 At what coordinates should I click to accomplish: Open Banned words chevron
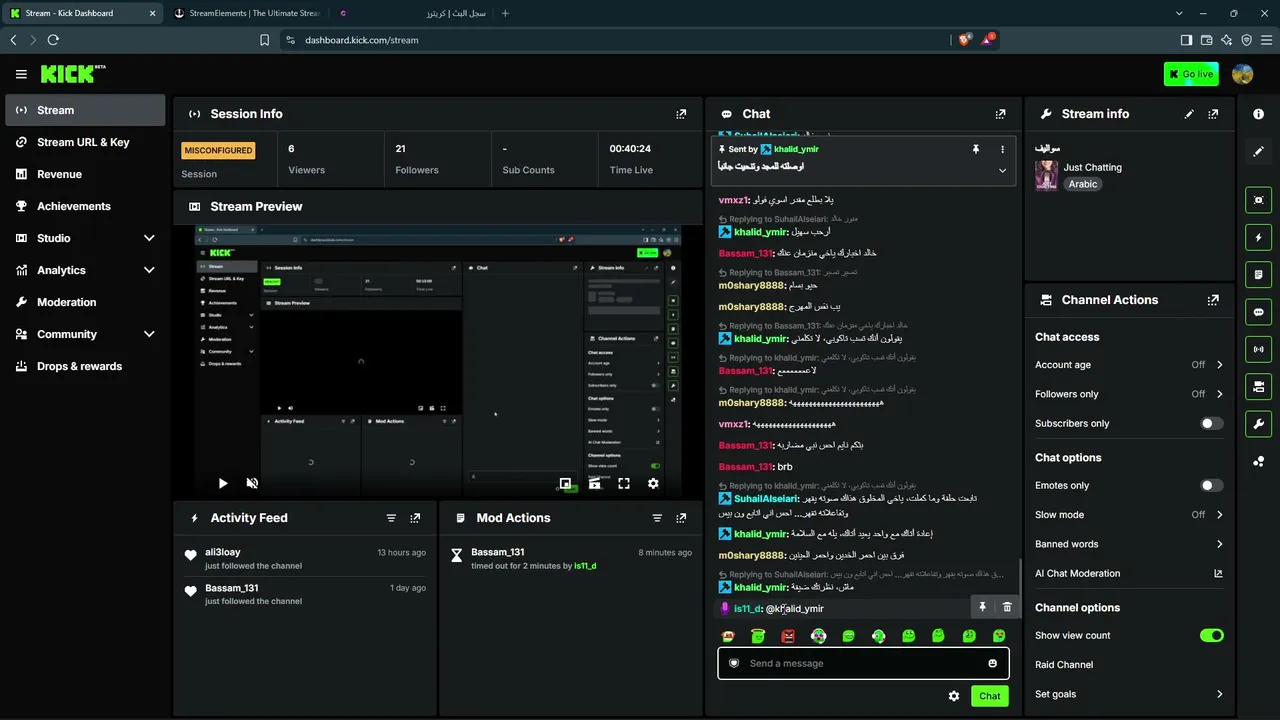[1219, 544]
